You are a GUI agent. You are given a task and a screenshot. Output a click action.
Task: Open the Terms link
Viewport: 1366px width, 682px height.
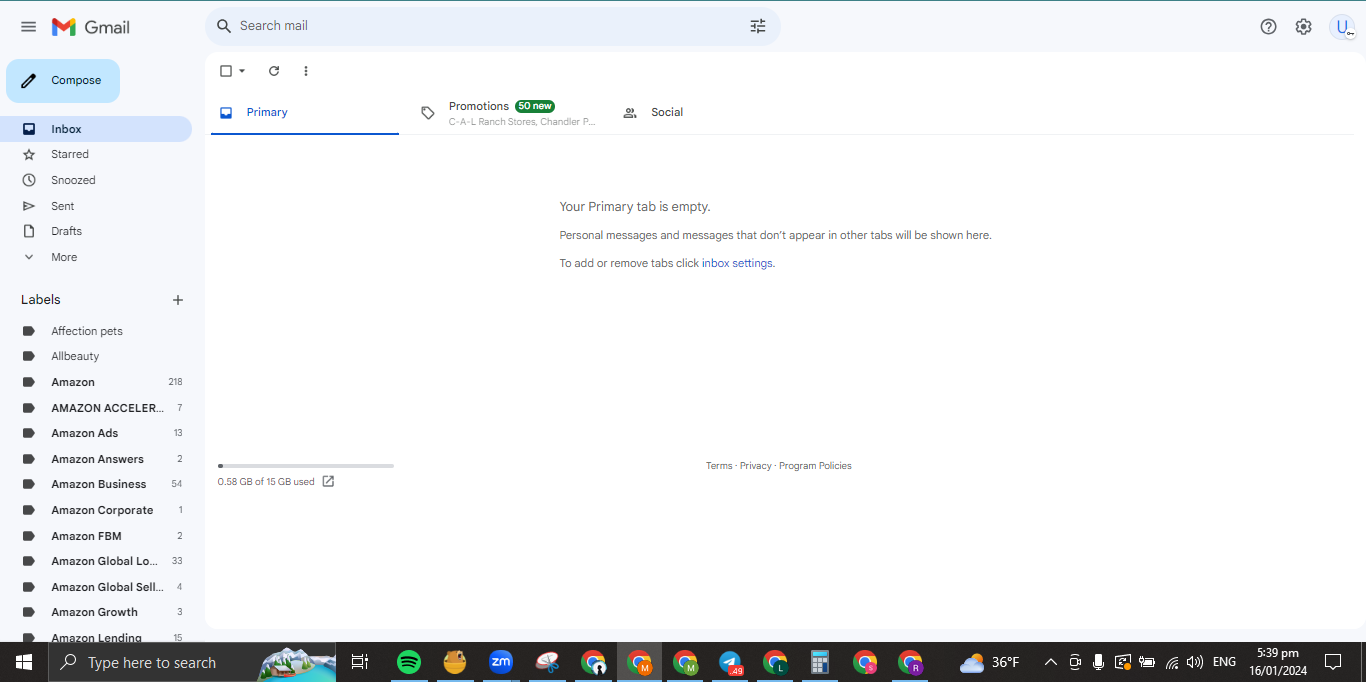pos(719,466)
